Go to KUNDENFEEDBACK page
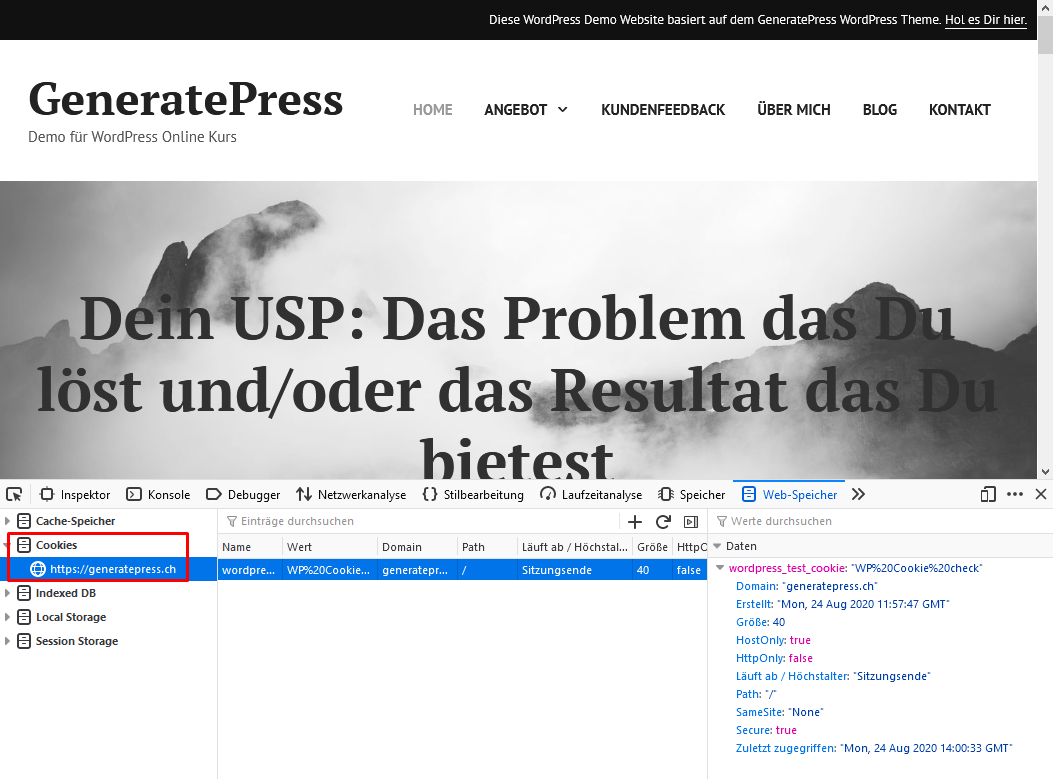 663,109
